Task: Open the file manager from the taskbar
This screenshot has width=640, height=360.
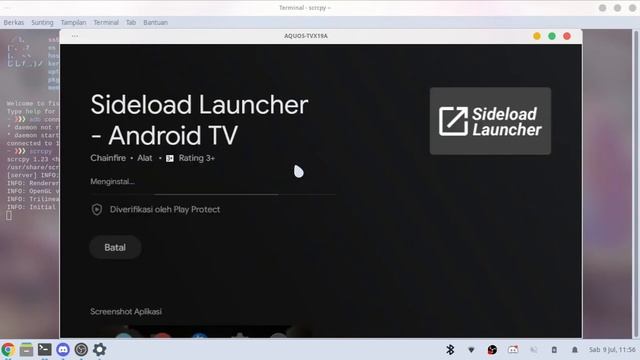Action: [x=26, y=350]
